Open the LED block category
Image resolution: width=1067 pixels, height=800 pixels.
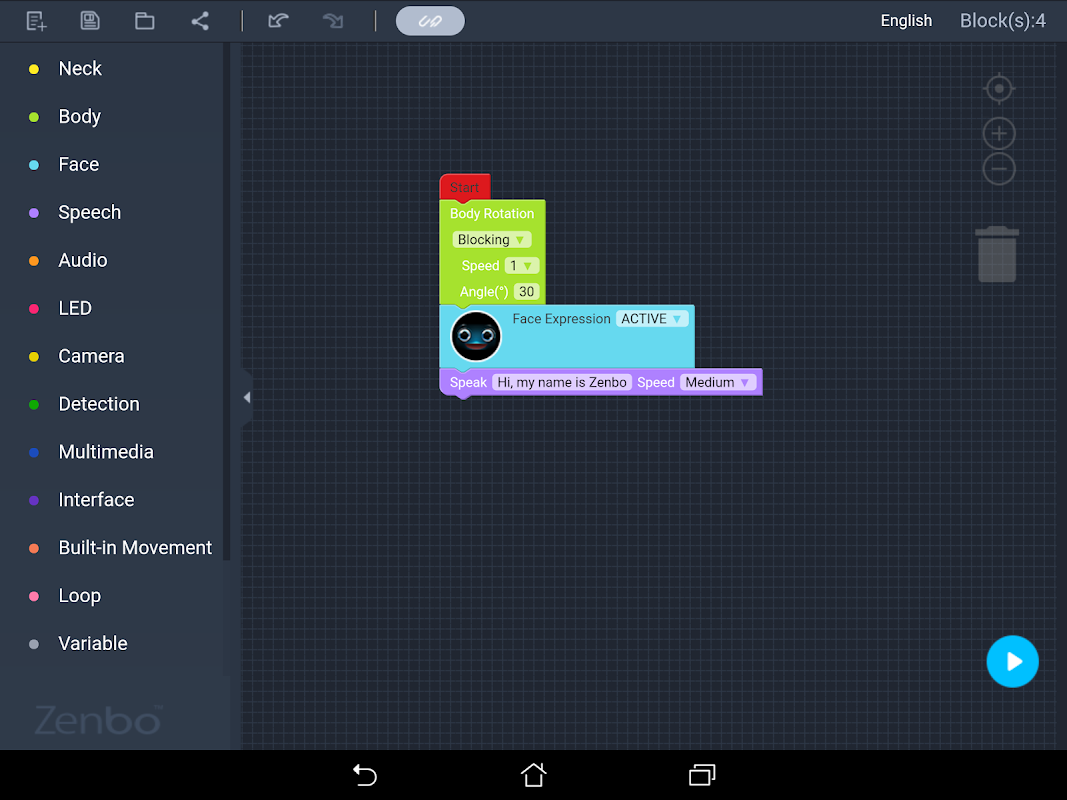coord(75,308)
